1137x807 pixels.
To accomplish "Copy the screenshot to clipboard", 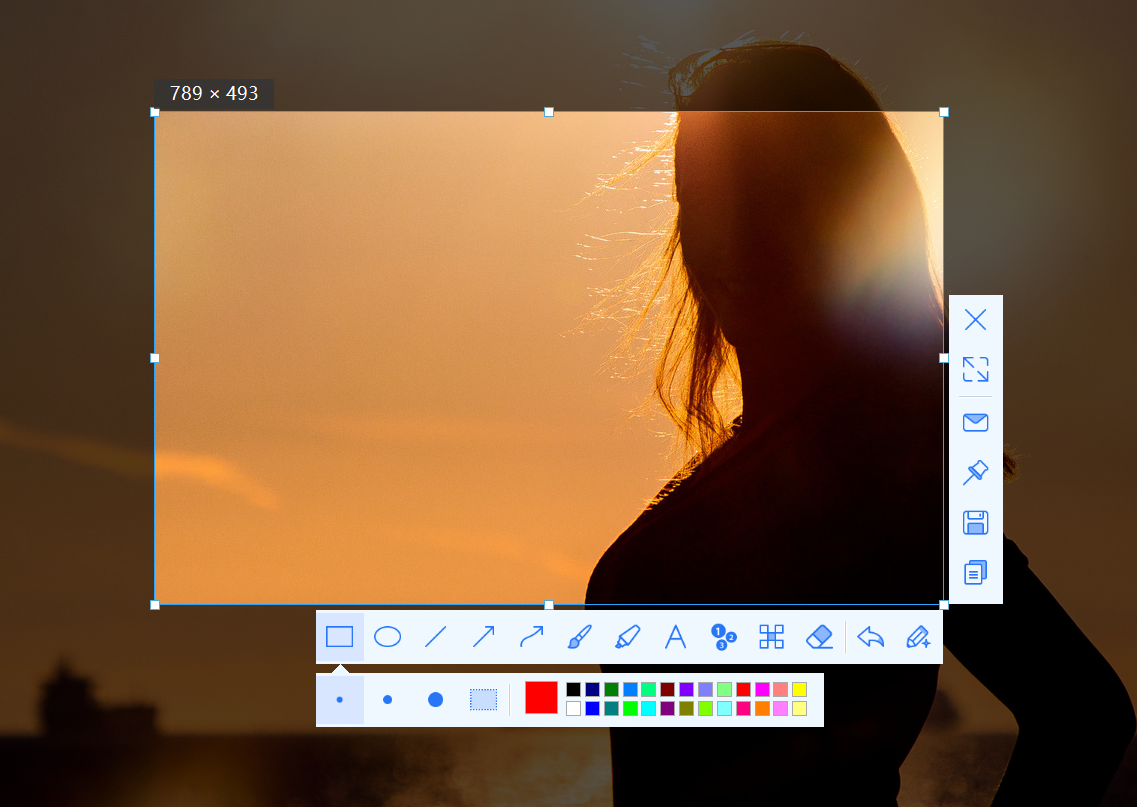I will [975, 572].
